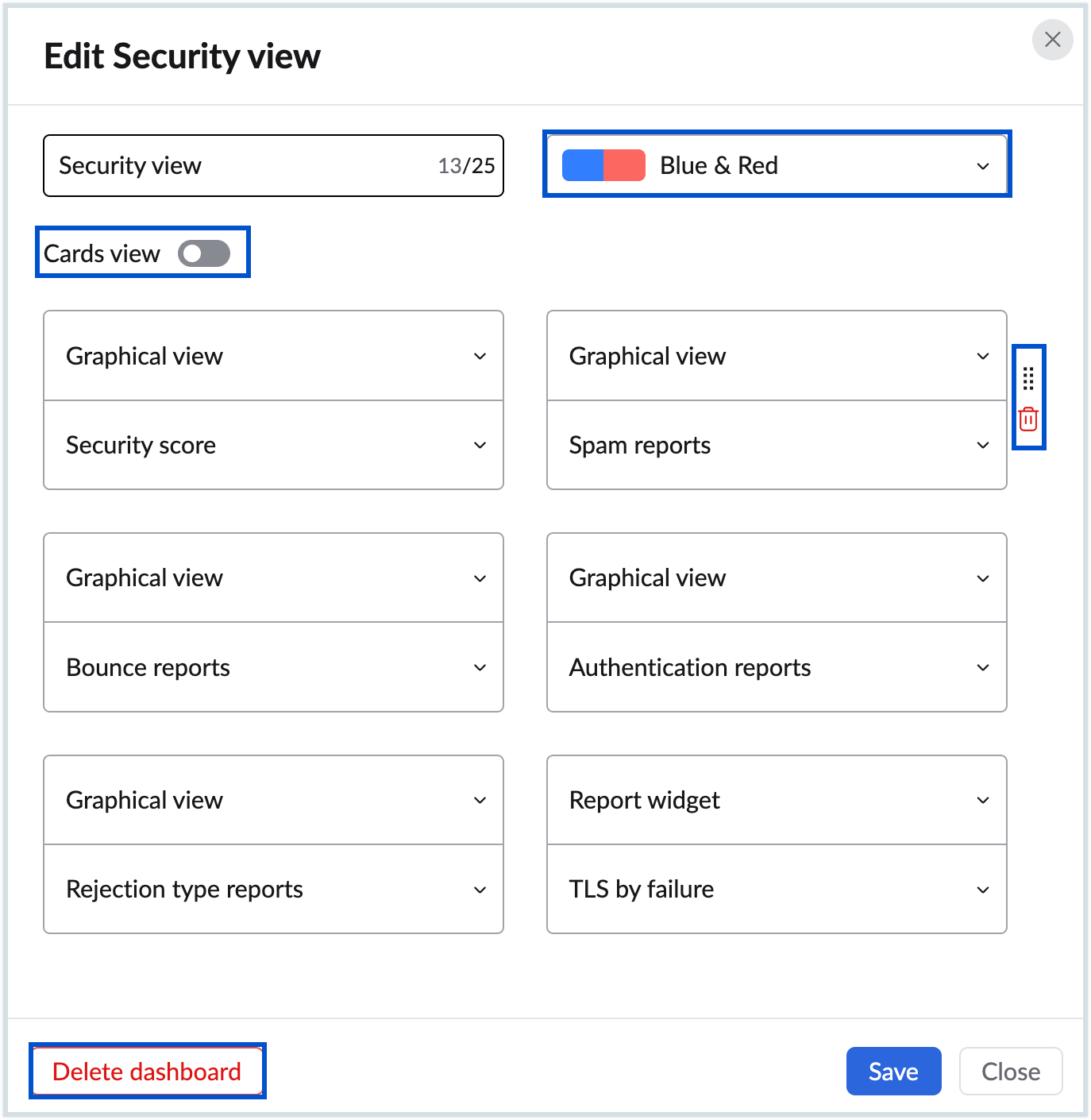Open the Authentication reports dropdown
This screenshot has width=1091, height=1120.
click(x=777, y=667)
